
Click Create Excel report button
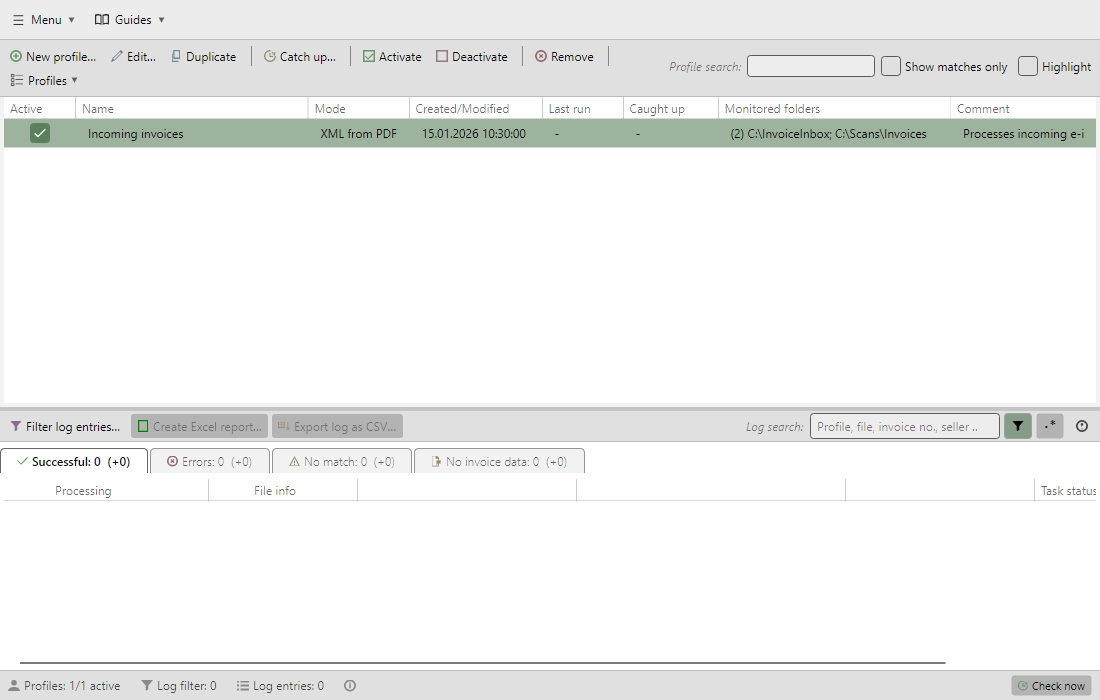pyautogui.click(x=199, y=426)
